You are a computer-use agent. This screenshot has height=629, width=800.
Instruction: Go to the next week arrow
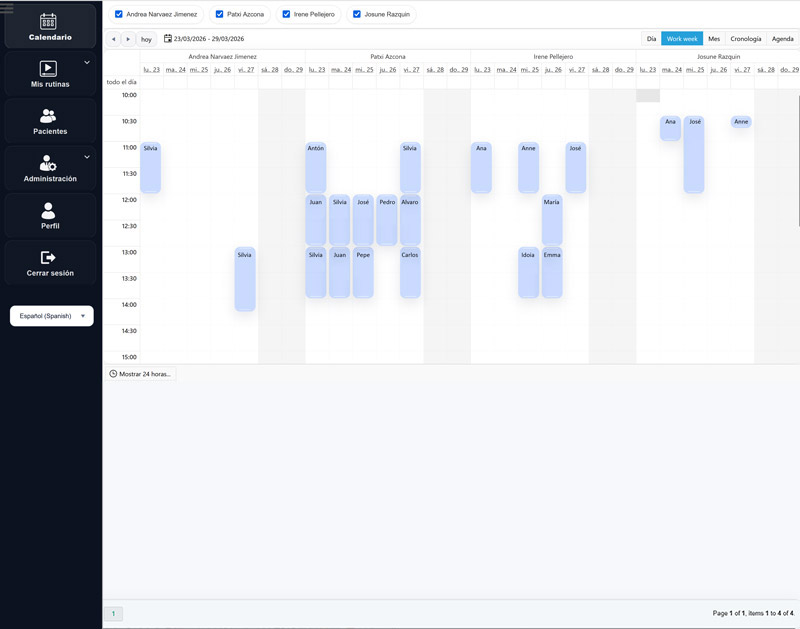128,39
